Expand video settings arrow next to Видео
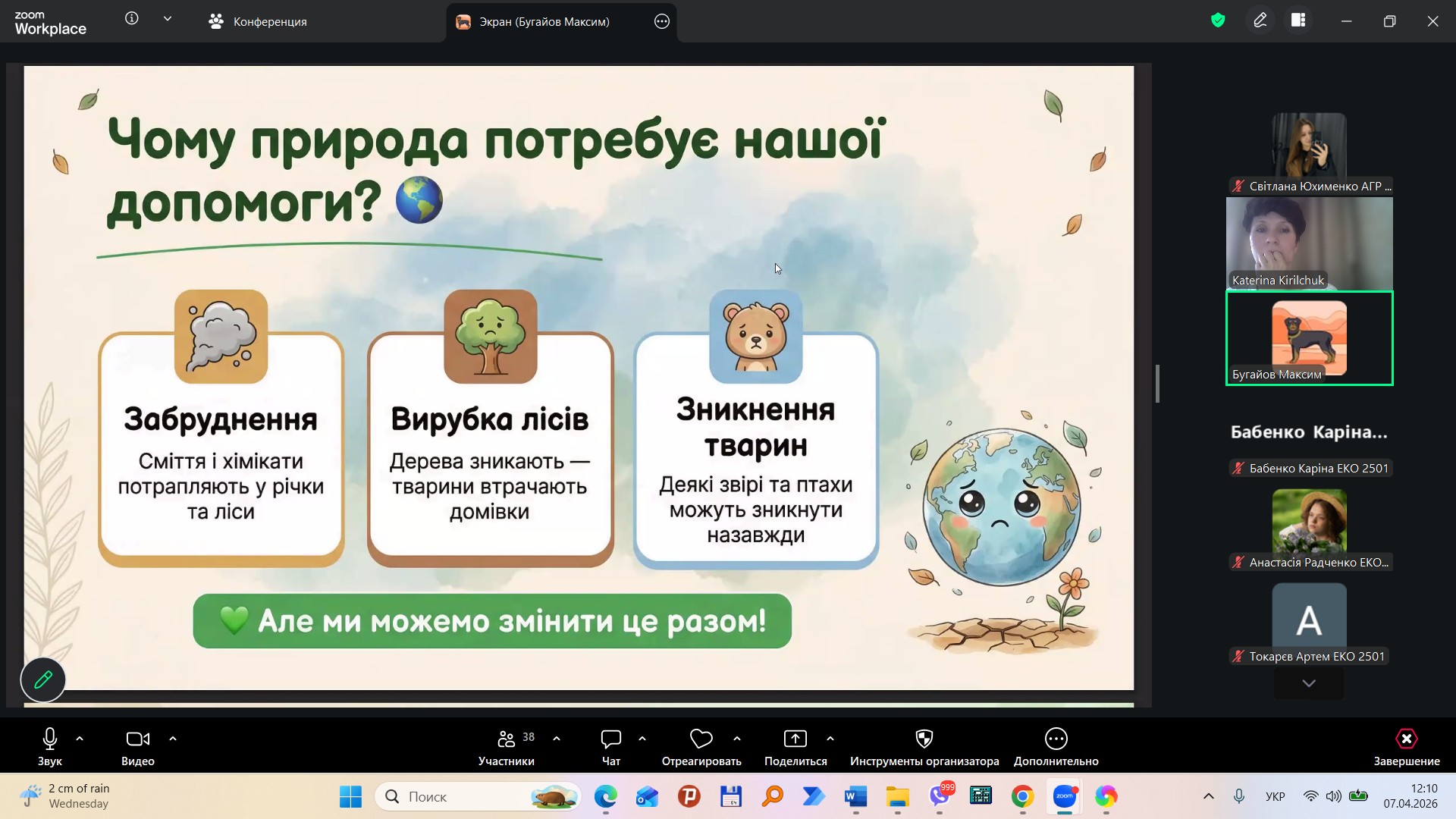 tap(173, 738)
